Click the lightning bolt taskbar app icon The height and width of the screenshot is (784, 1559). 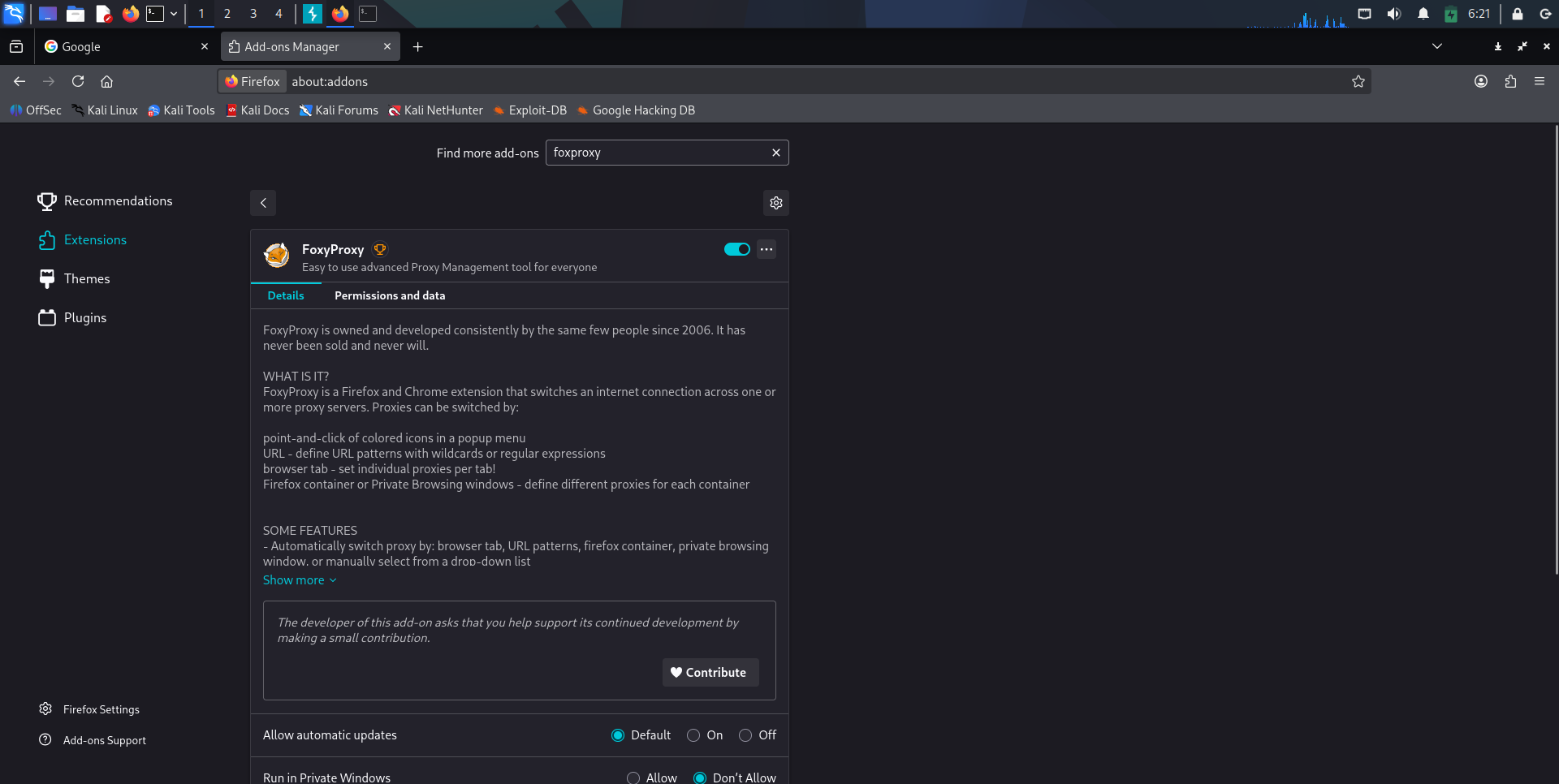(313, 14)
